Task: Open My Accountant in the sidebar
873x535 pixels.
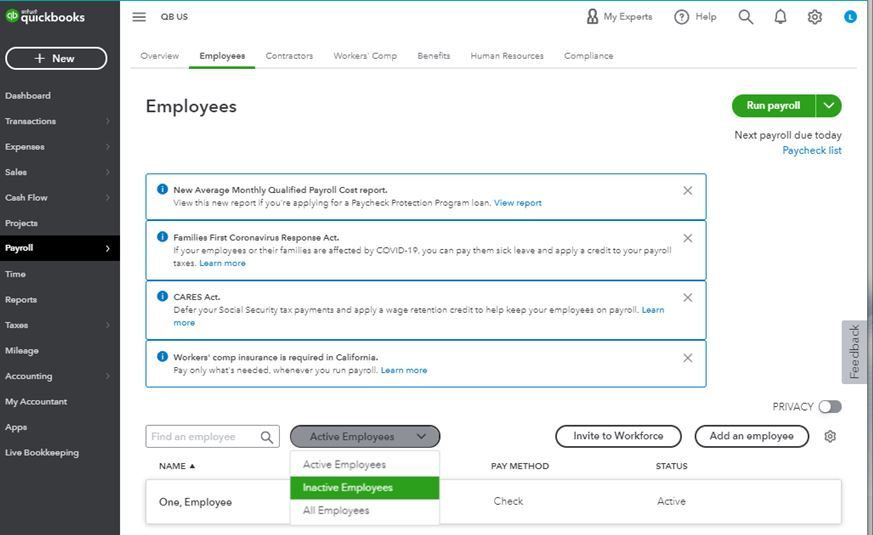Action: 36,401
